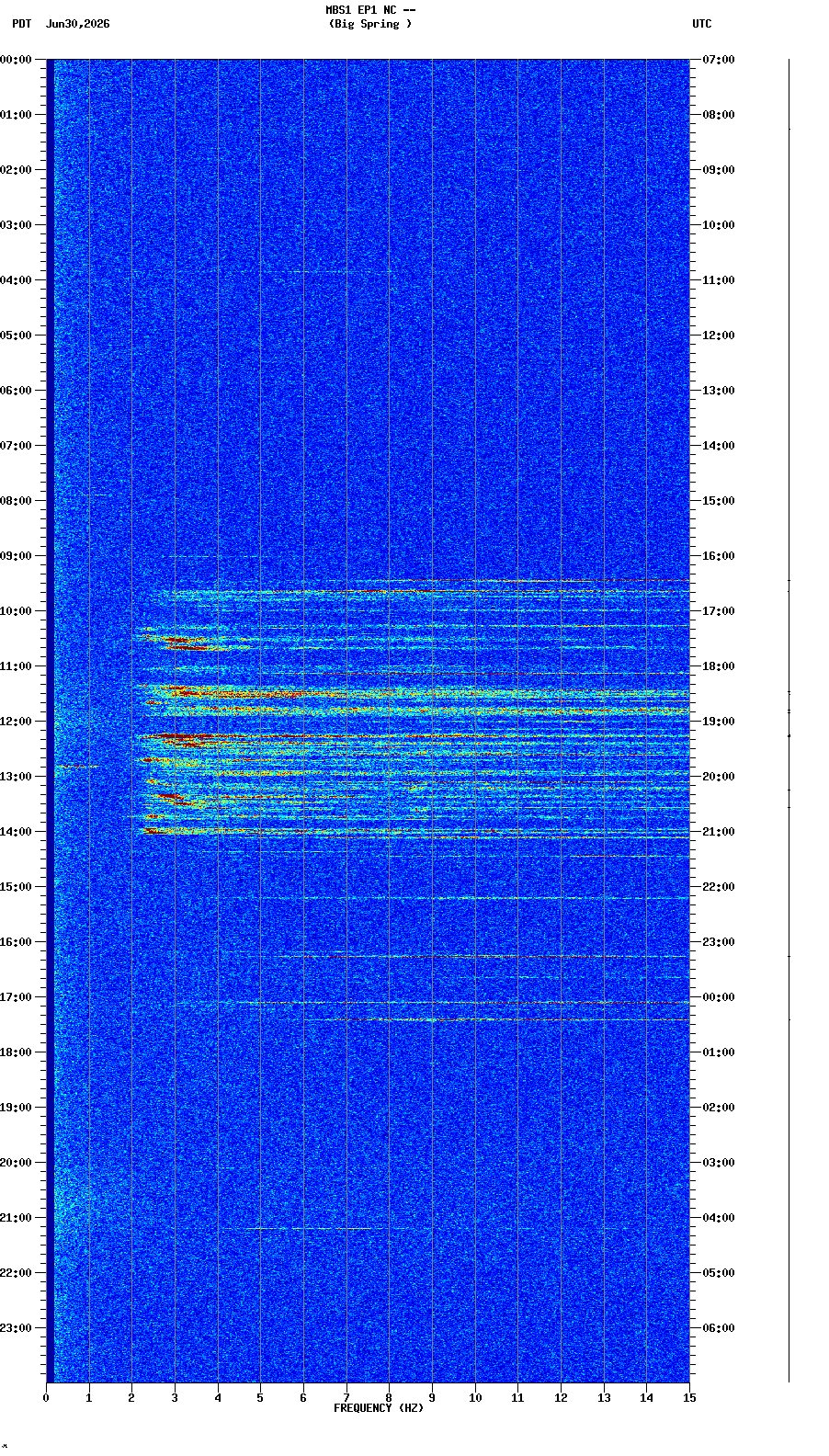This screenshot has height=1456, width=829.
Task: Click the 18:00 PDT time label
Action: point(17,1052)
